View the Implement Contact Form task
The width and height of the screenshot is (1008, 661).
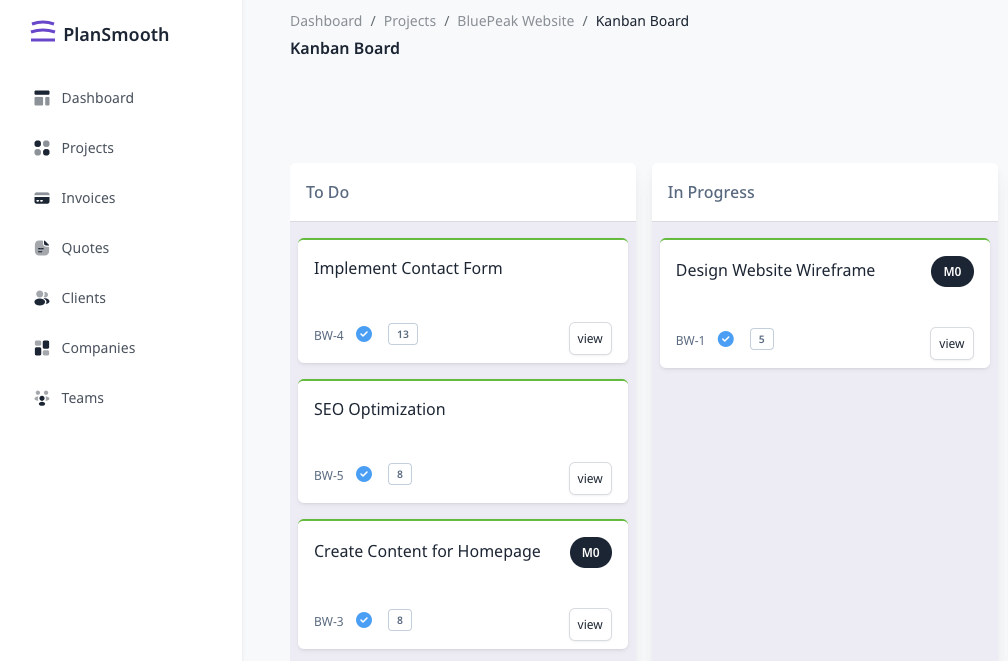click(590, 338)
